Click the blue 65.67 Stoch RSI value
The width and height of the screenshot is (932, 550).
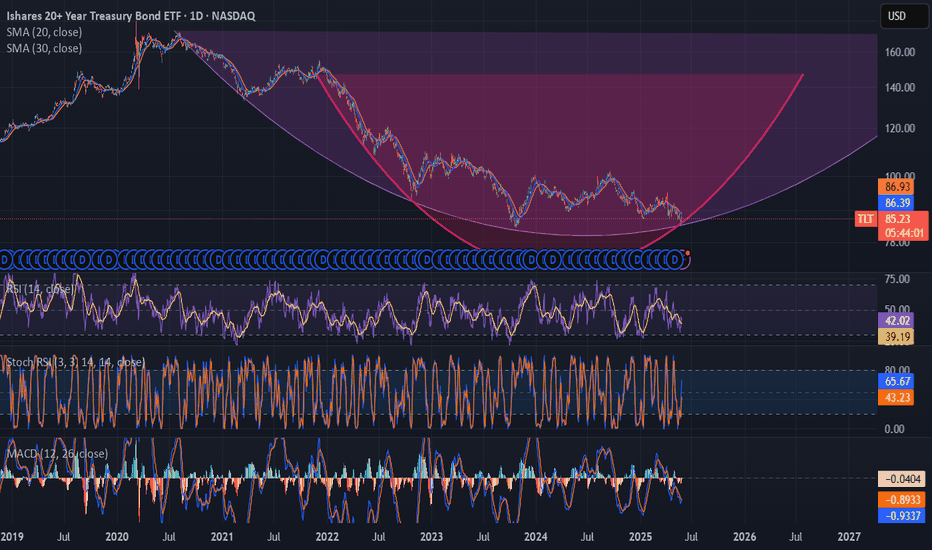[x=897, y=381]
